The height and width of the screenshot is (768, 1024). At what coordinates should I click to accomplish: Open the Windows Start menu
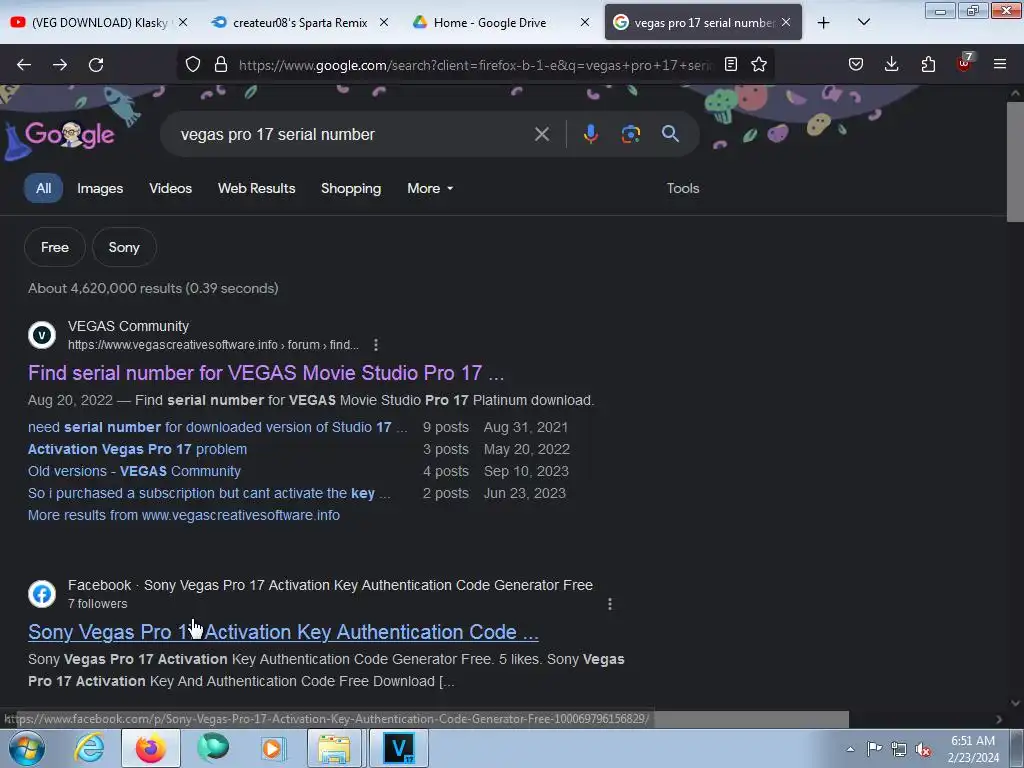click(27, 749)
